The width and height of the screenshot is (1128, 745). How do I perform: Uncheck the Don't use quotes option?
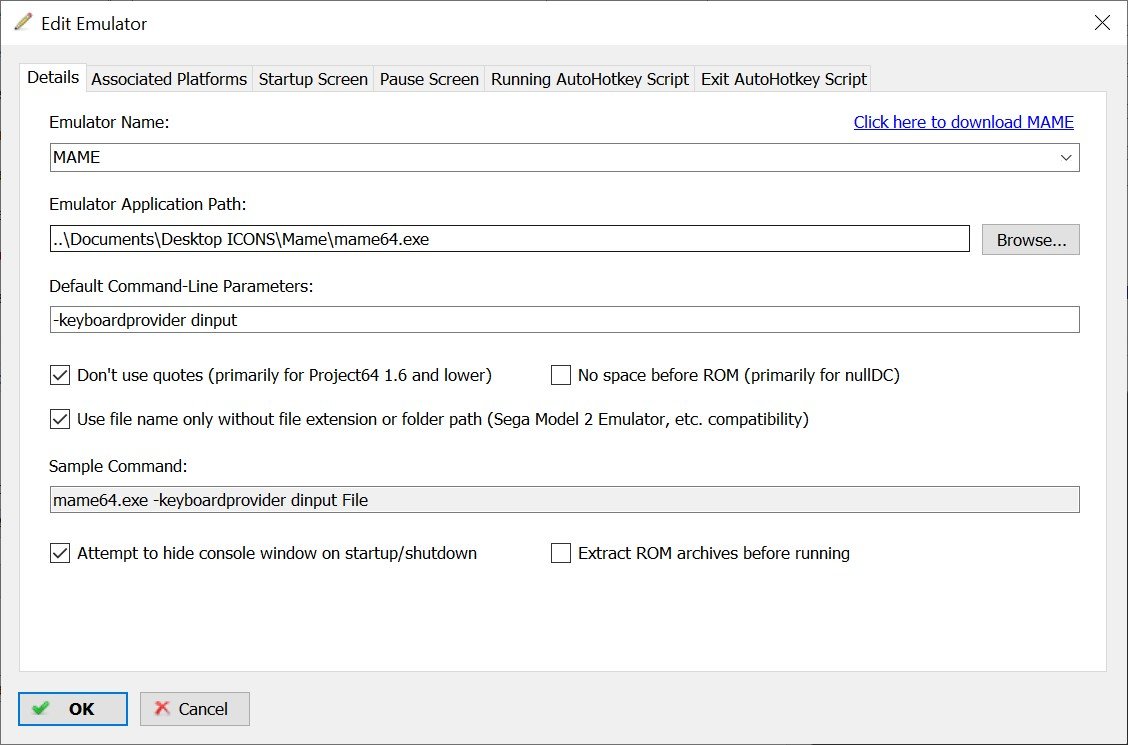[60, 375]
